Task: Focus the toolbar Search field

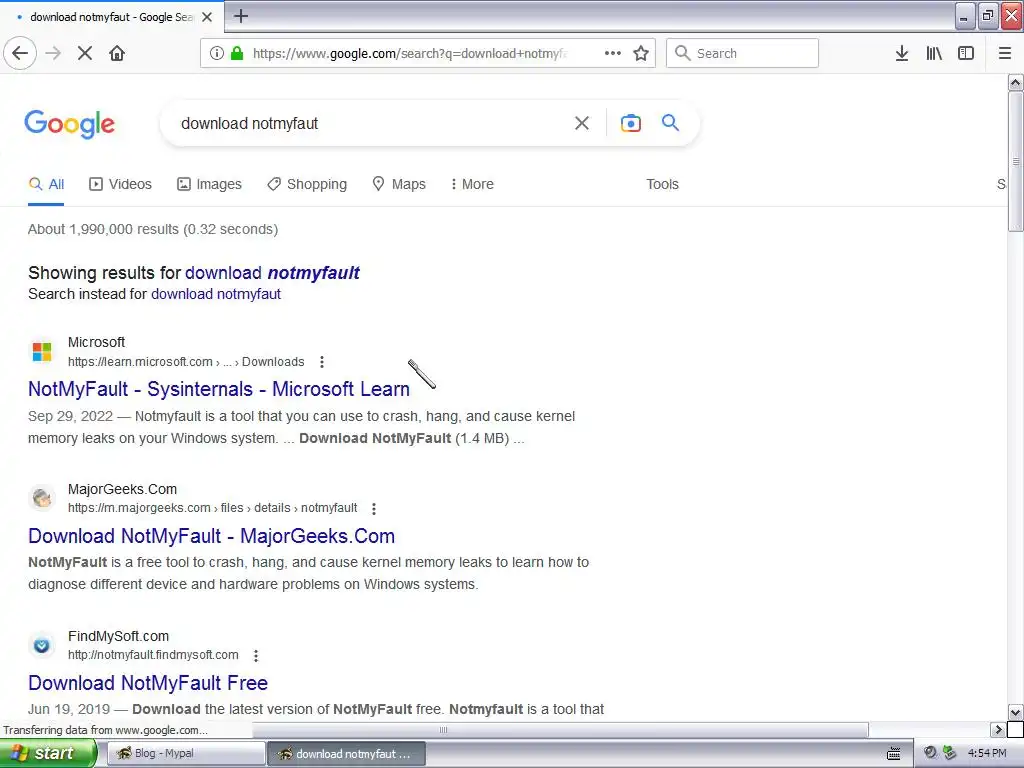Action: click(742, 54)
